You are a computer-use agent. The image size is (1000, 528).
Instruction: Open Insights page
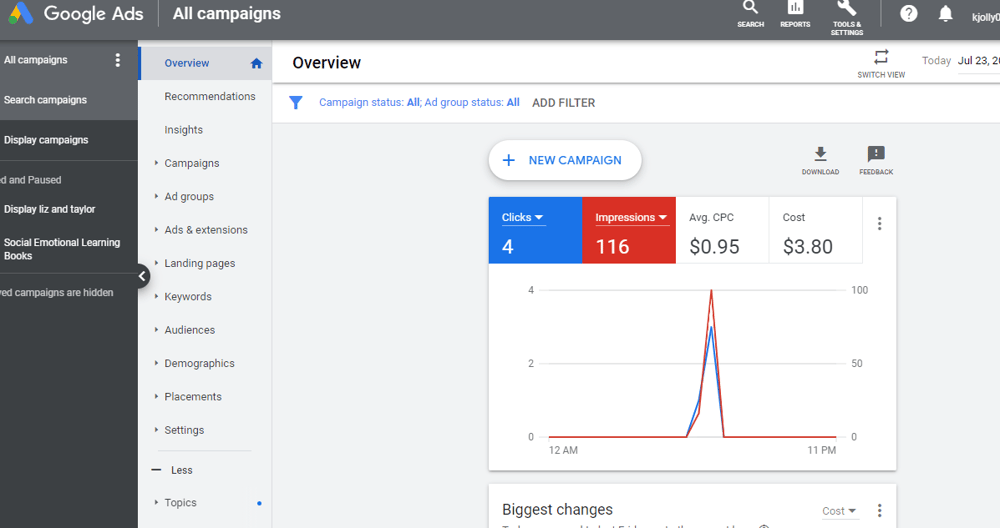(x=184, y=129)
